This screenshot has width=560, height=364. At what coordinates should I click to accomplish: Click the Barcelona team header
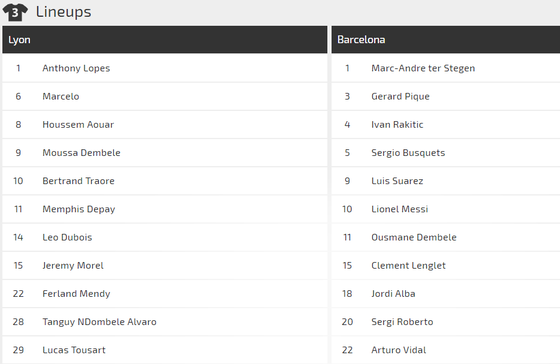[x=446, y=40]
